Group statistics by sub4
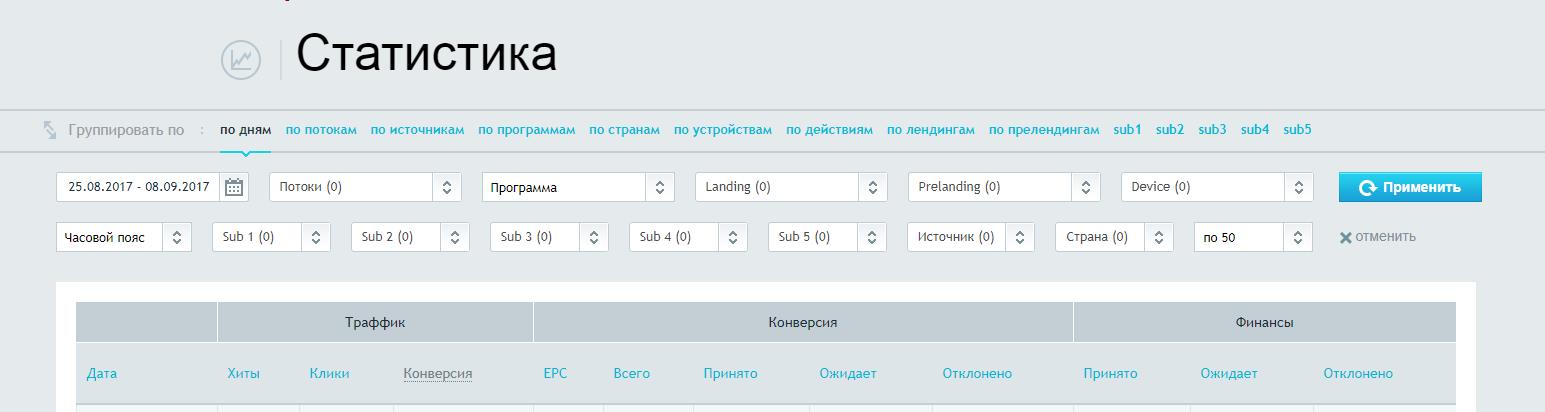Image resolution: width=1545 pixels, height=412 pixels. point(1255,130)
